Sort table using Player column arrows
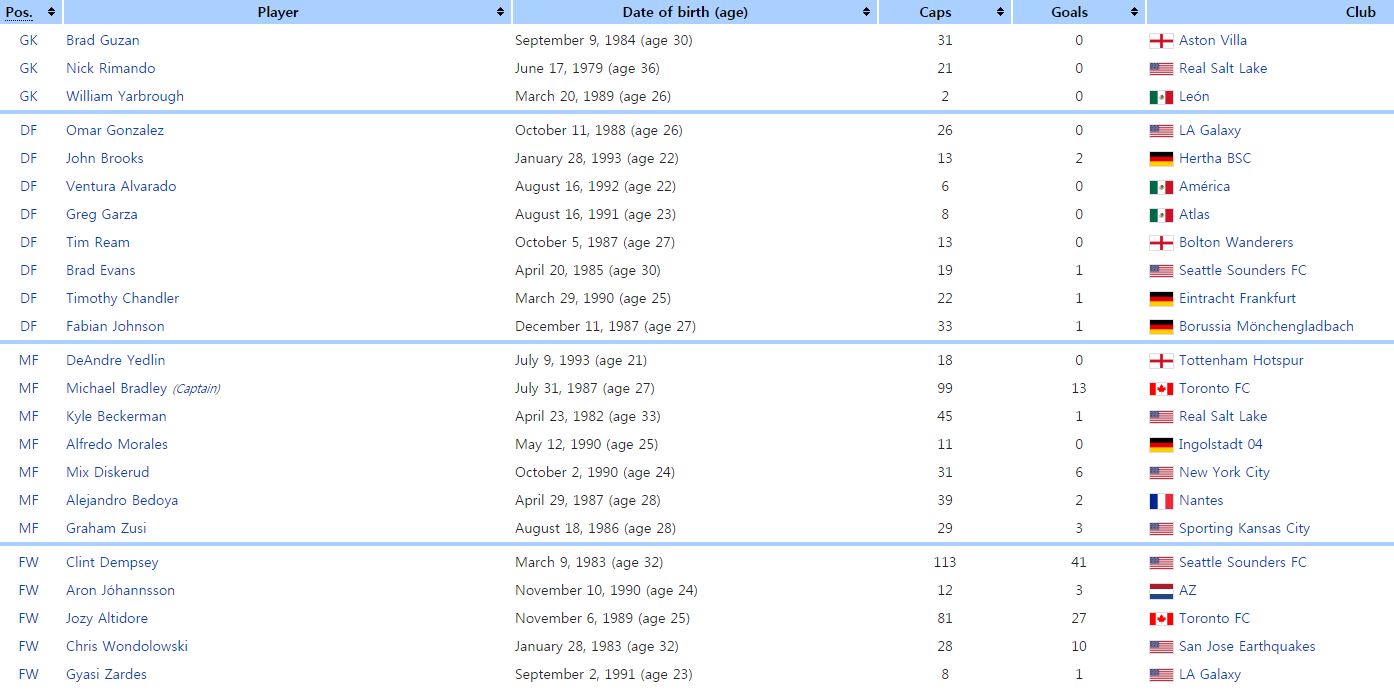The height and width of the screenshot is (692, 1394). point(500,12)
